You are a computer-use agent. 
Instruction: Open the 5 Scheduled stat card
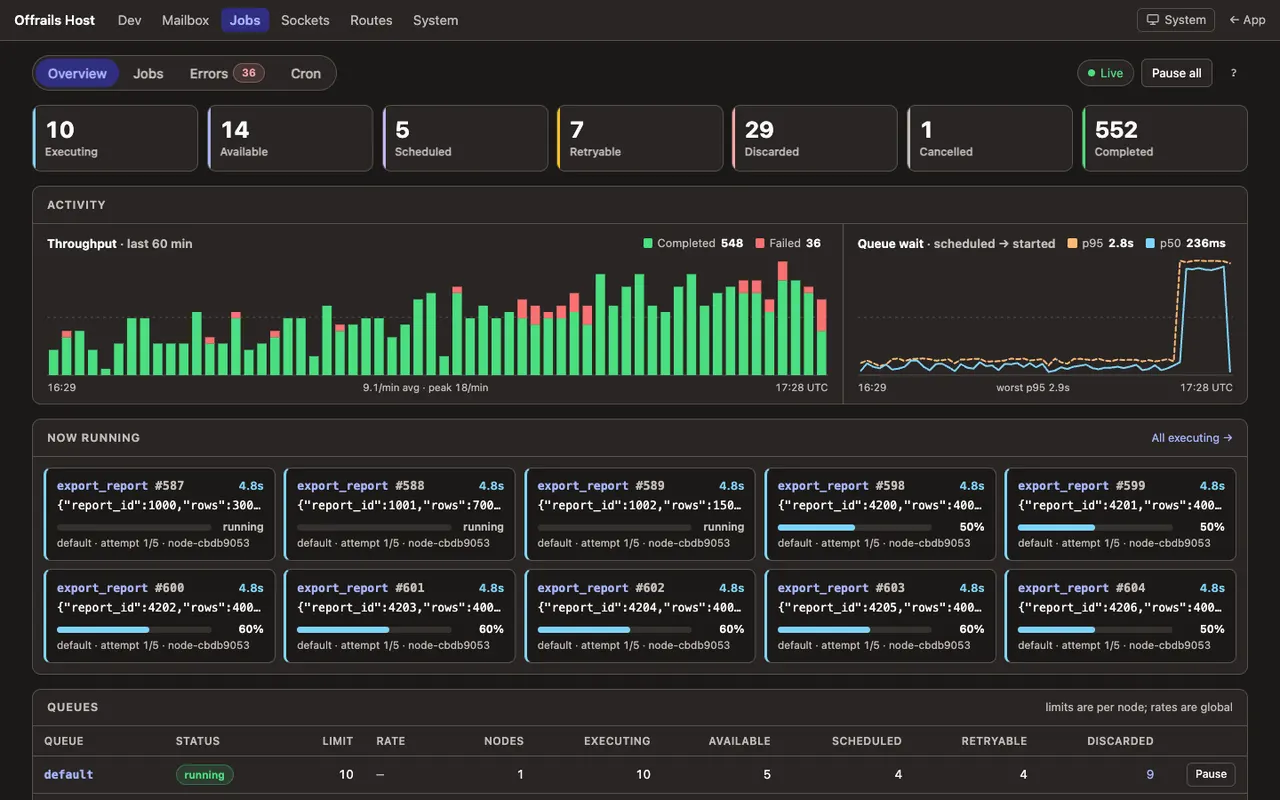(x=465, y=138)
